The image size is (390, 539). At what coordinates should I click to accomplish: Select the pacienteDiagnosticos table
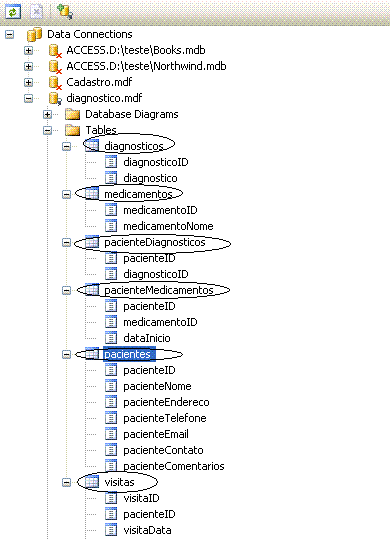[155, 242]
